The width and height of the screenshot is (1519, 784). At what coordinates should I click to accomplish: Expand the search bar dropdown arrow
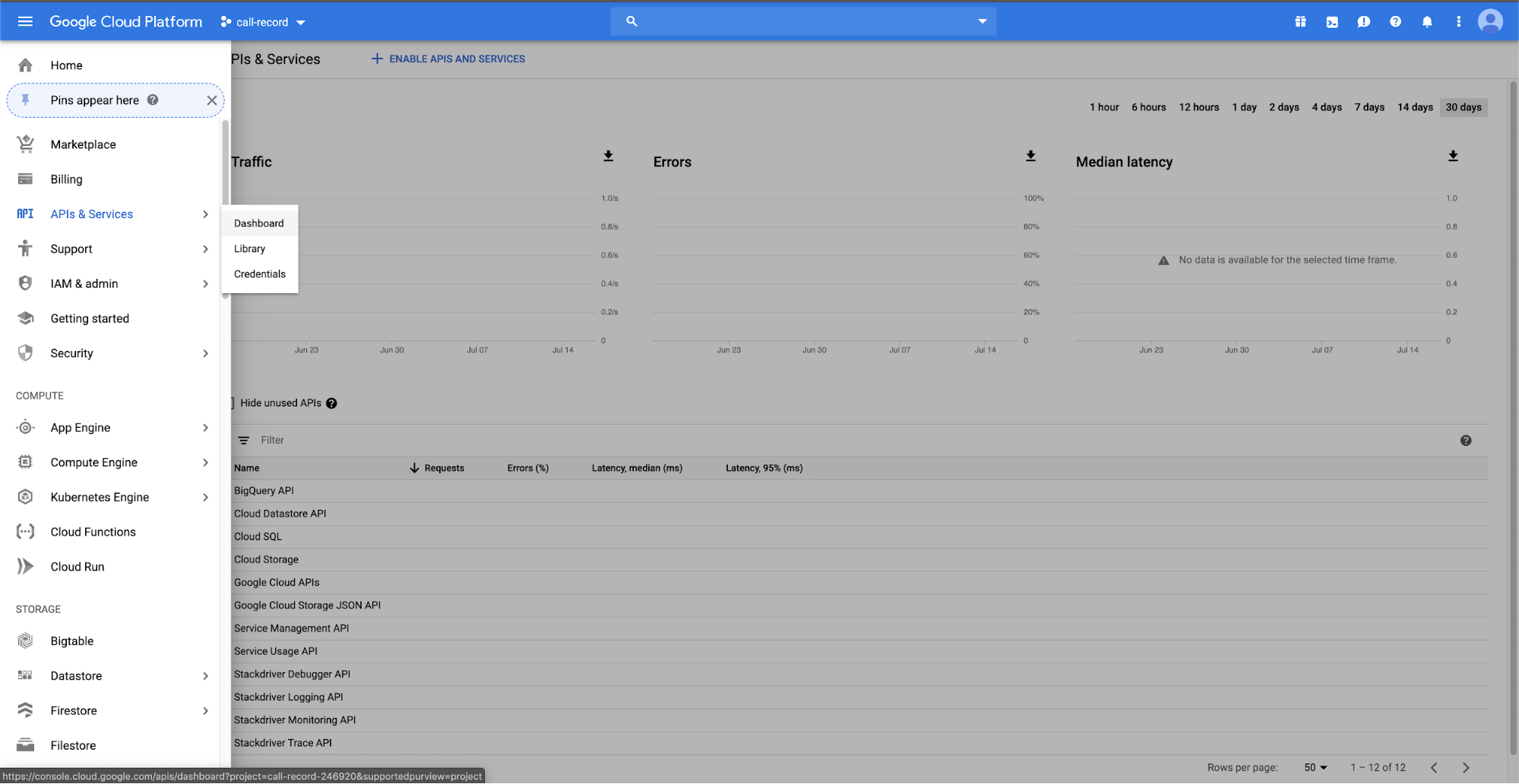click(x=982, y=21)
